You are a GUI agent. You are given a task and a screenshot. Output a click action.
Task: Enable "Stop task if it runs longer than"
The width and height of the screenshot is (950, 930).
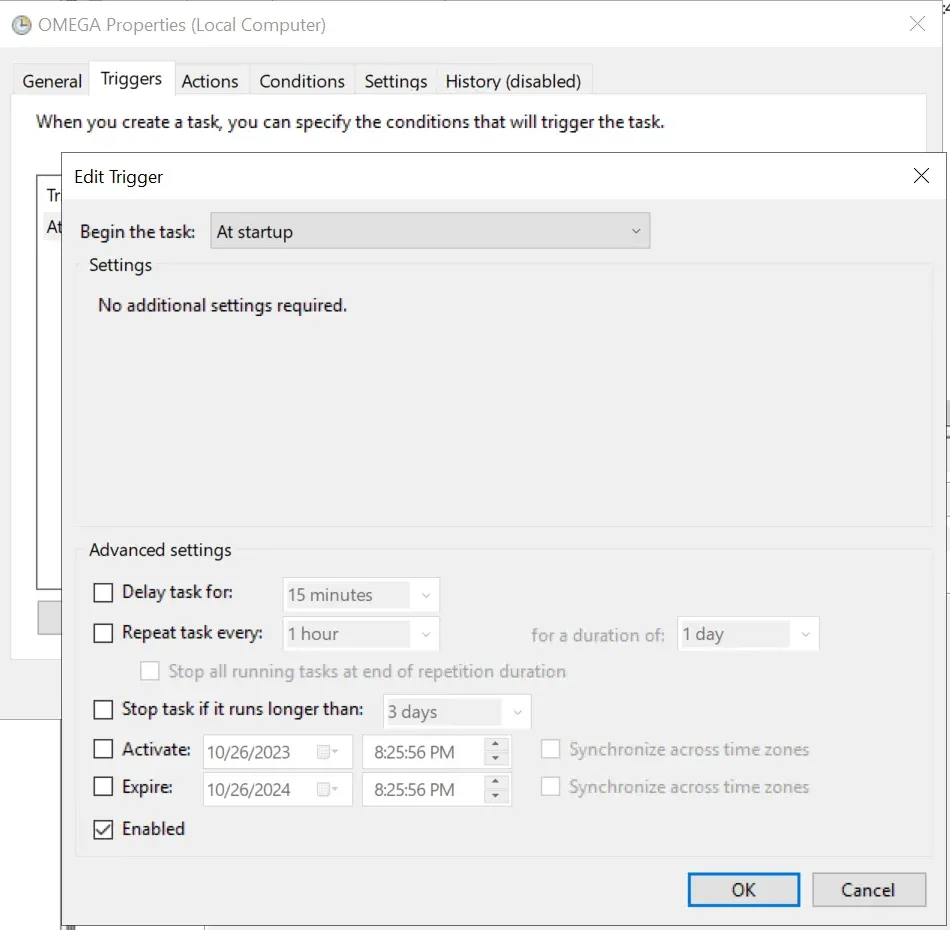103,709
